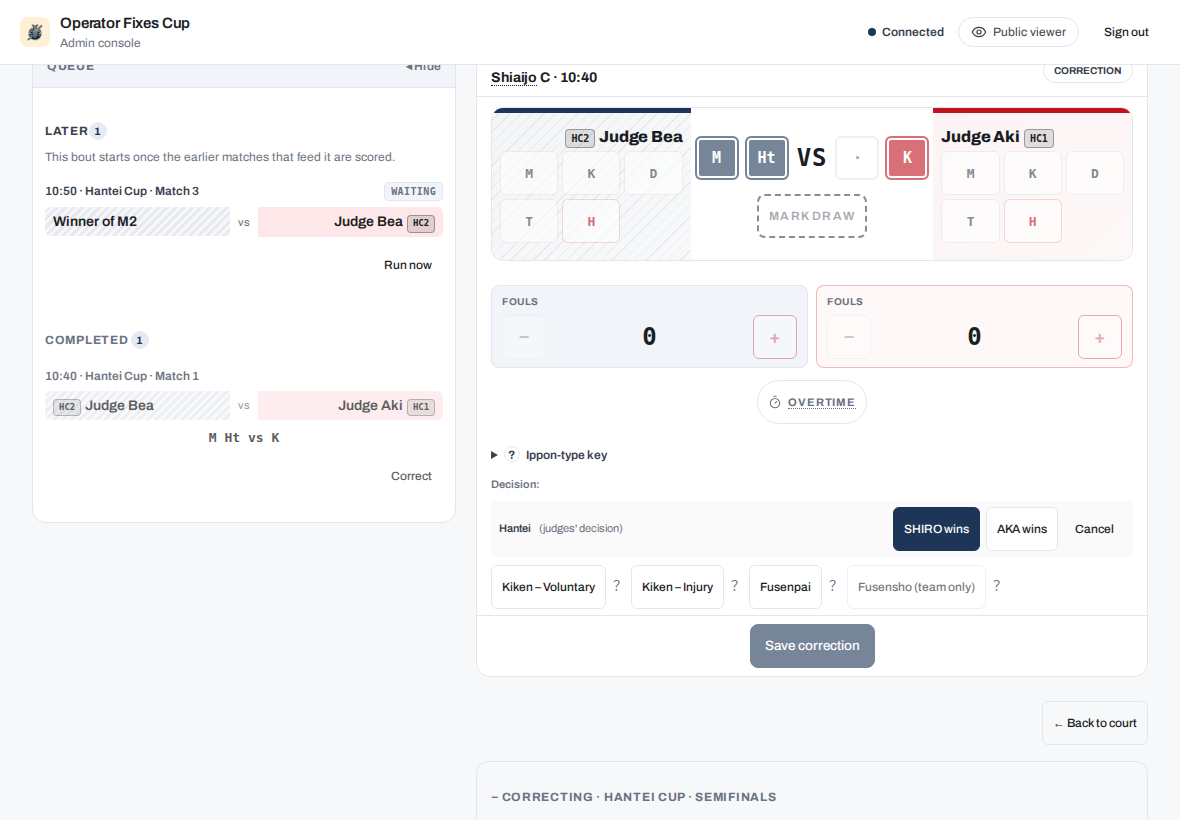Decrease fouls for Judge Aki

[849, 337]
